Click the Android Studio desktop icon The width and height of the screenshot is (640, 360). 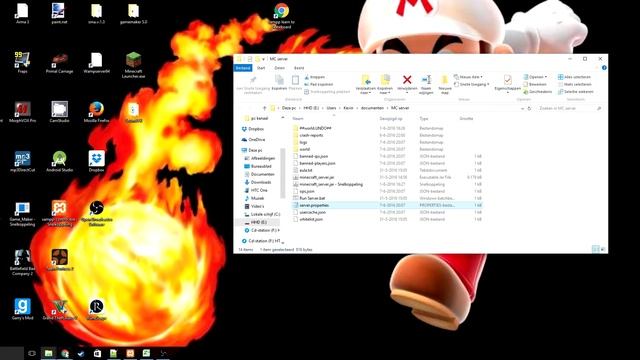59,161
